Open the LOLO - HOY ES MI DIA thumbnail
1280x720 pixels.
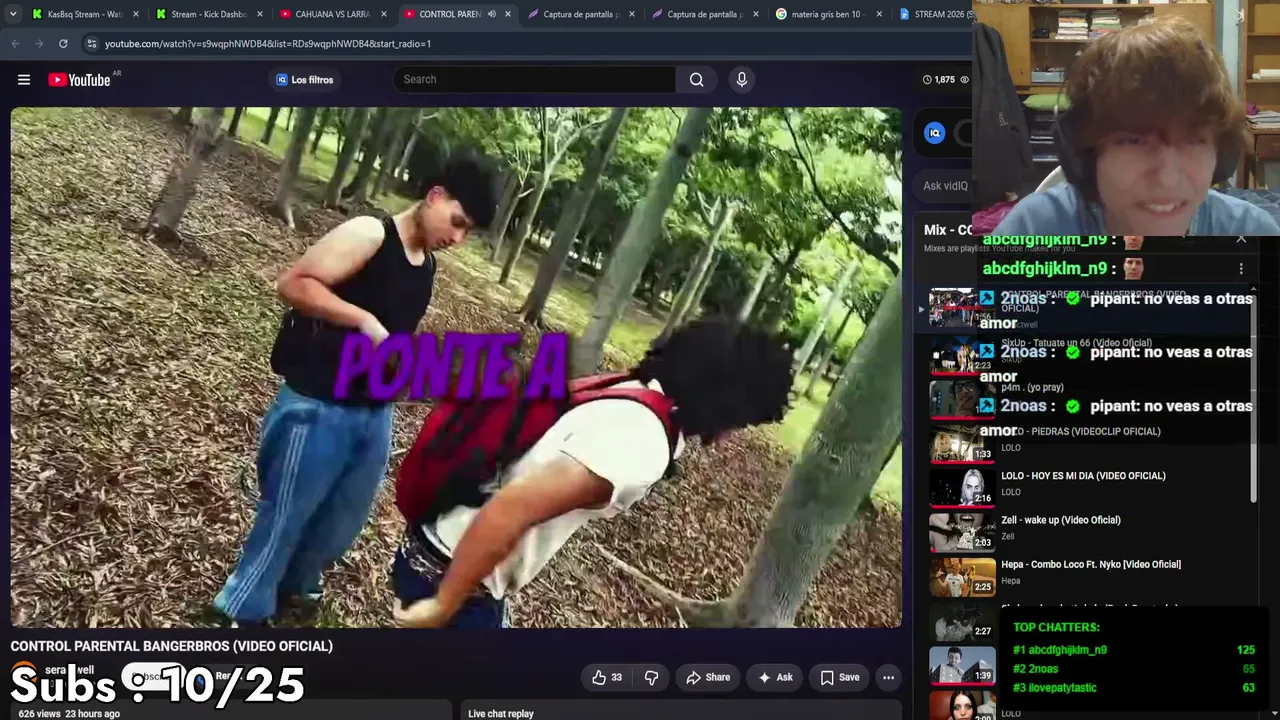click(962, 487)
